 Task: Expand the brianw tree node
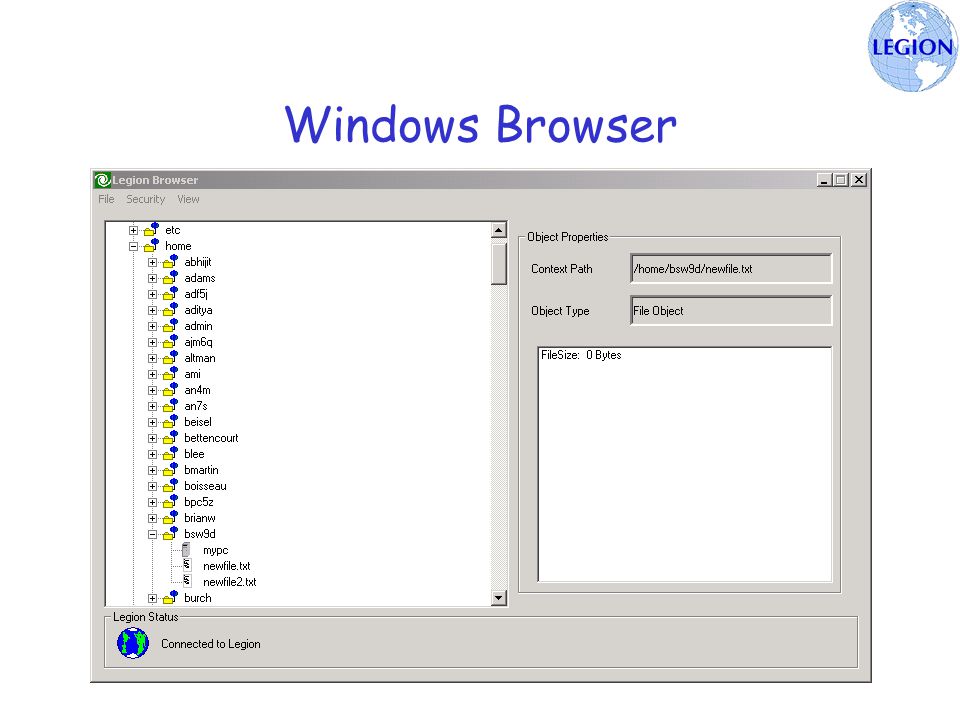152,518
